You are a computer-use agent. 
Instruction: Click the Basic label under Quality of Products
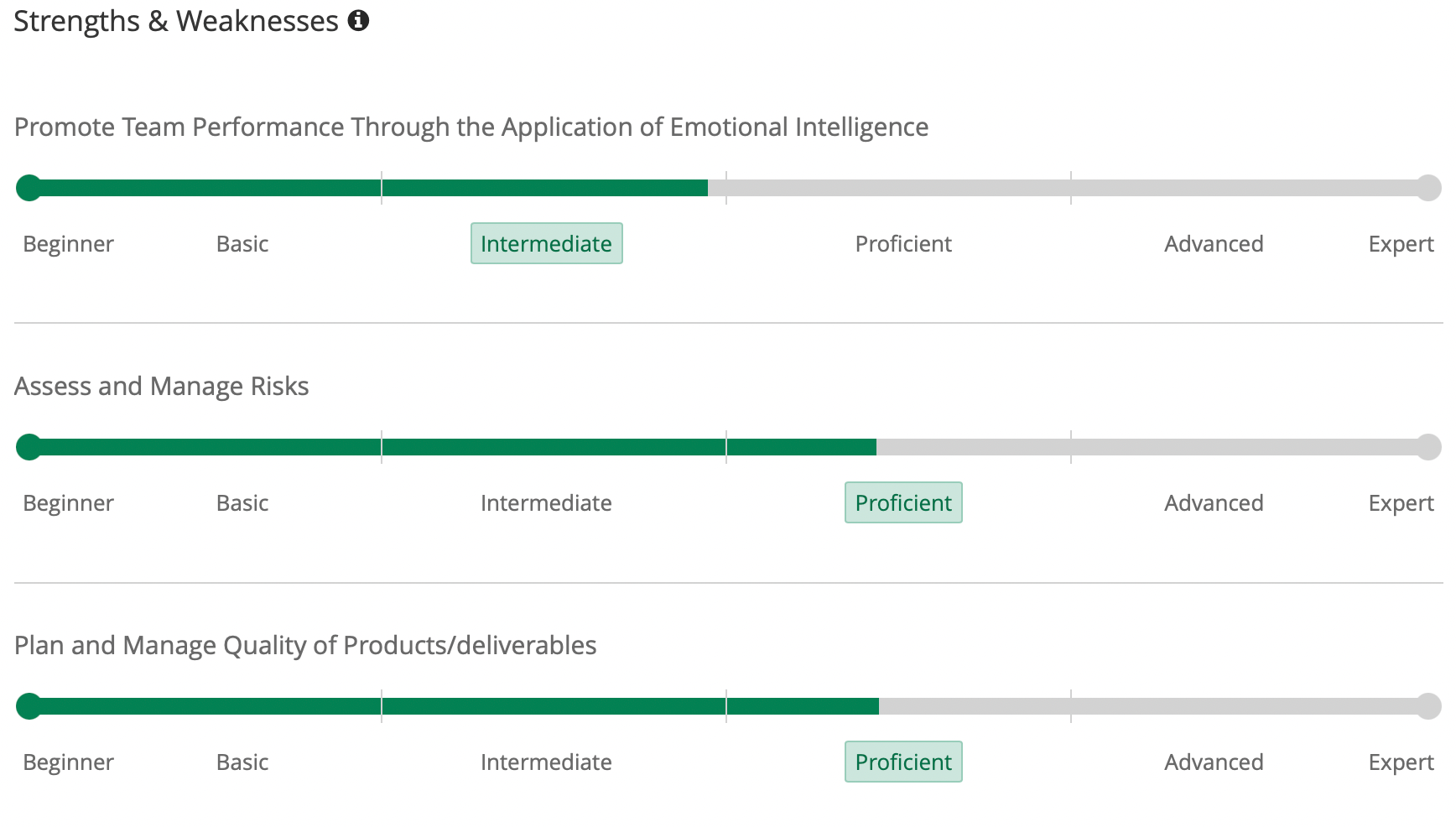pos(242,762)
